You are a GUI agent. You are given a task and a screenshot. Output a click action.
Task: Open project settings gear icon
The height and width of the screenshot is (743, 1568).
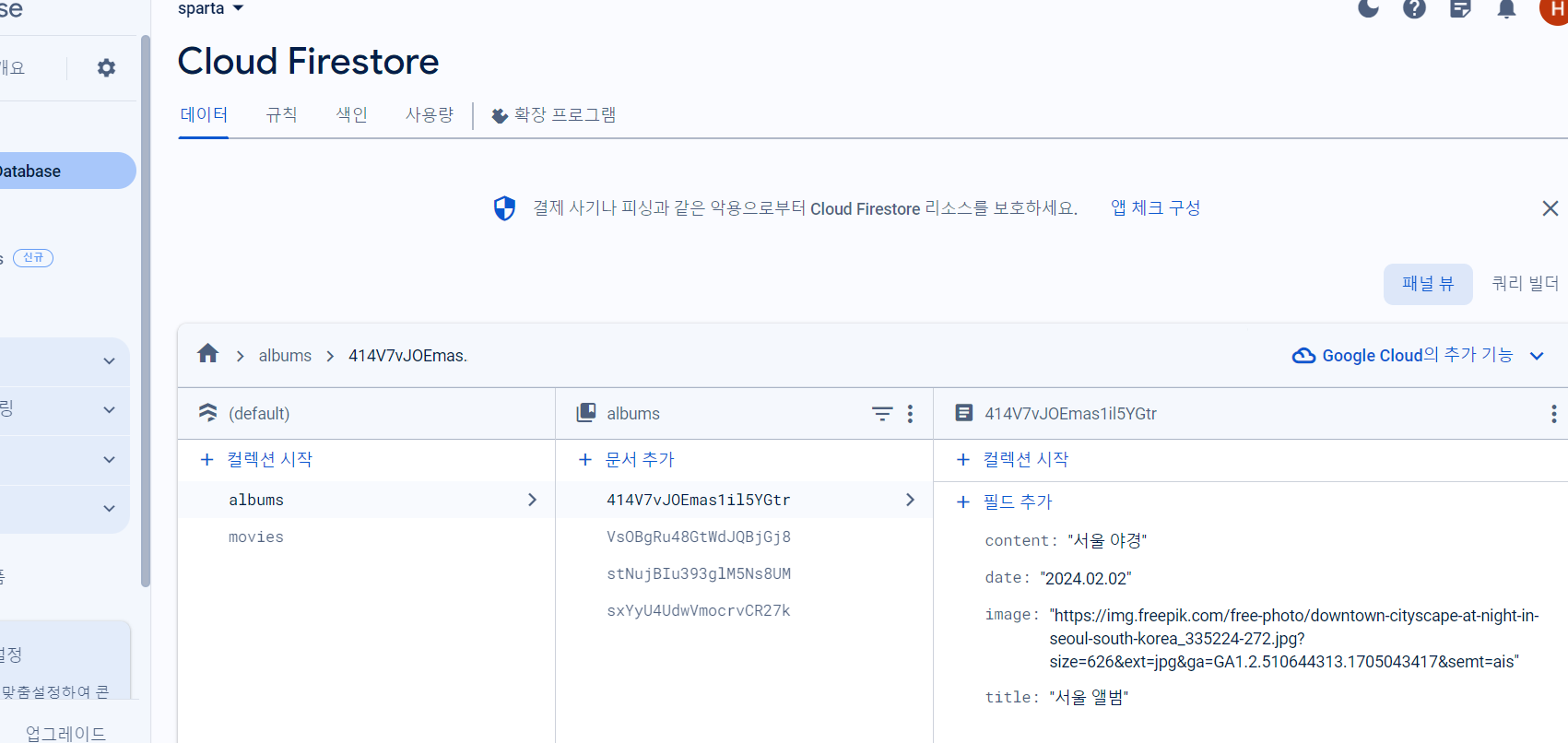(107, 67)
